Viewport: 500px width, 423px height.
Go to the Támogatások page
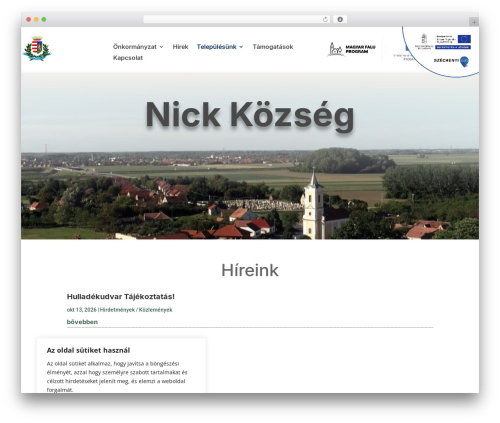(x=273, y=47)
